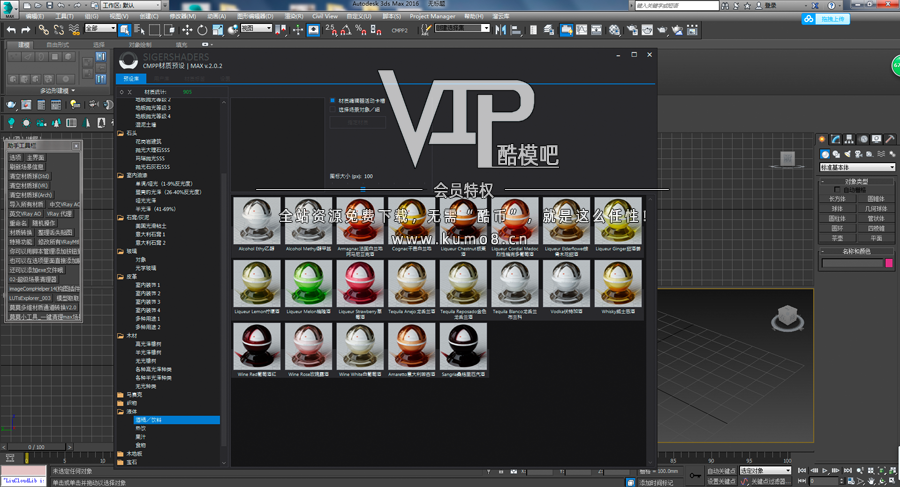Viewport: 900px width, 487px height.
Task: Open the 工具(T) menu
Action: pos(64,16)
